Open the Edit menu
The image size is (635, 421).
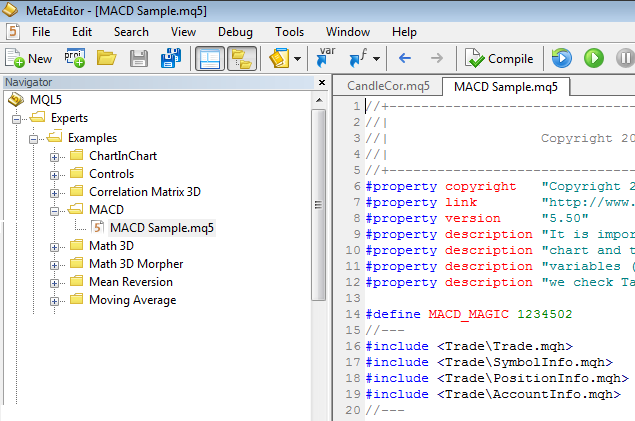click(x=82, y=32)
